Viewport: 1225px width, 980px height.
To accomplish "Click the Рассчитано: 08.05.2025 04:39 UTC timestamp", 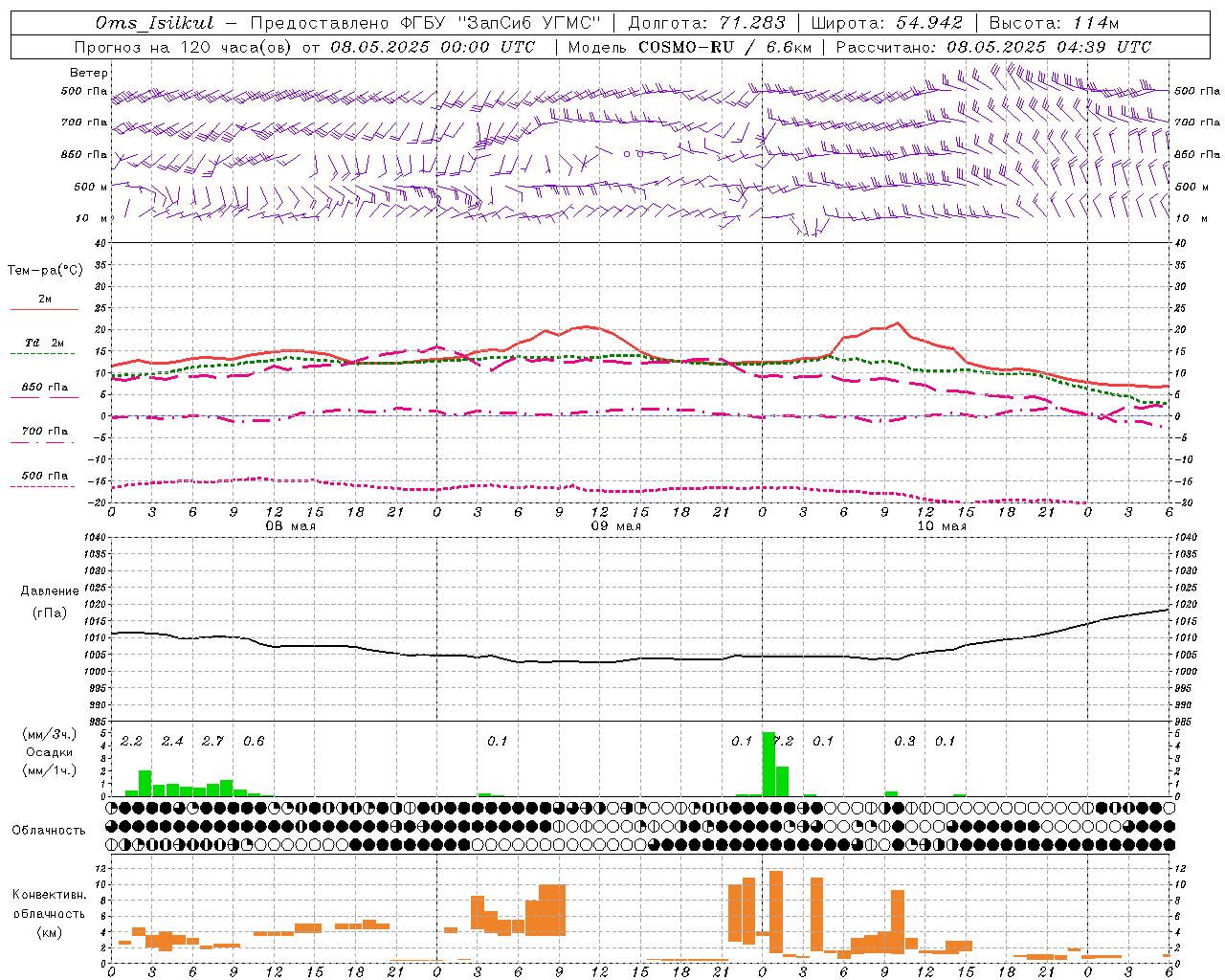I will click(x=994, y=47).
